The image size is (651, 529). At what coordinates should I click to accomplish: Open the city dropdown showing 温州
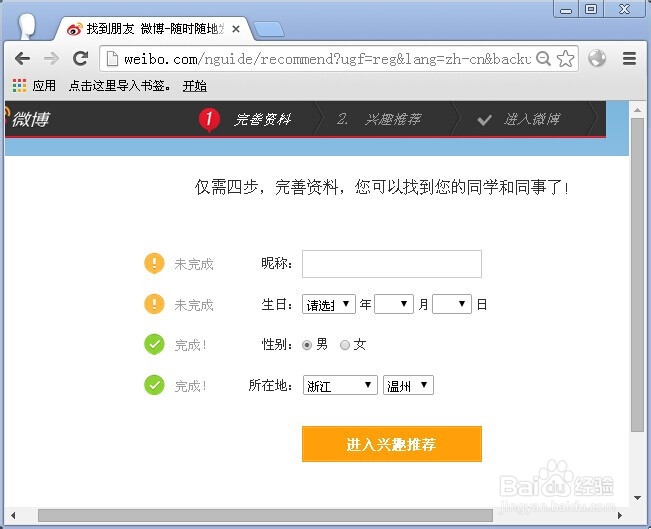[x=408, y=385]
